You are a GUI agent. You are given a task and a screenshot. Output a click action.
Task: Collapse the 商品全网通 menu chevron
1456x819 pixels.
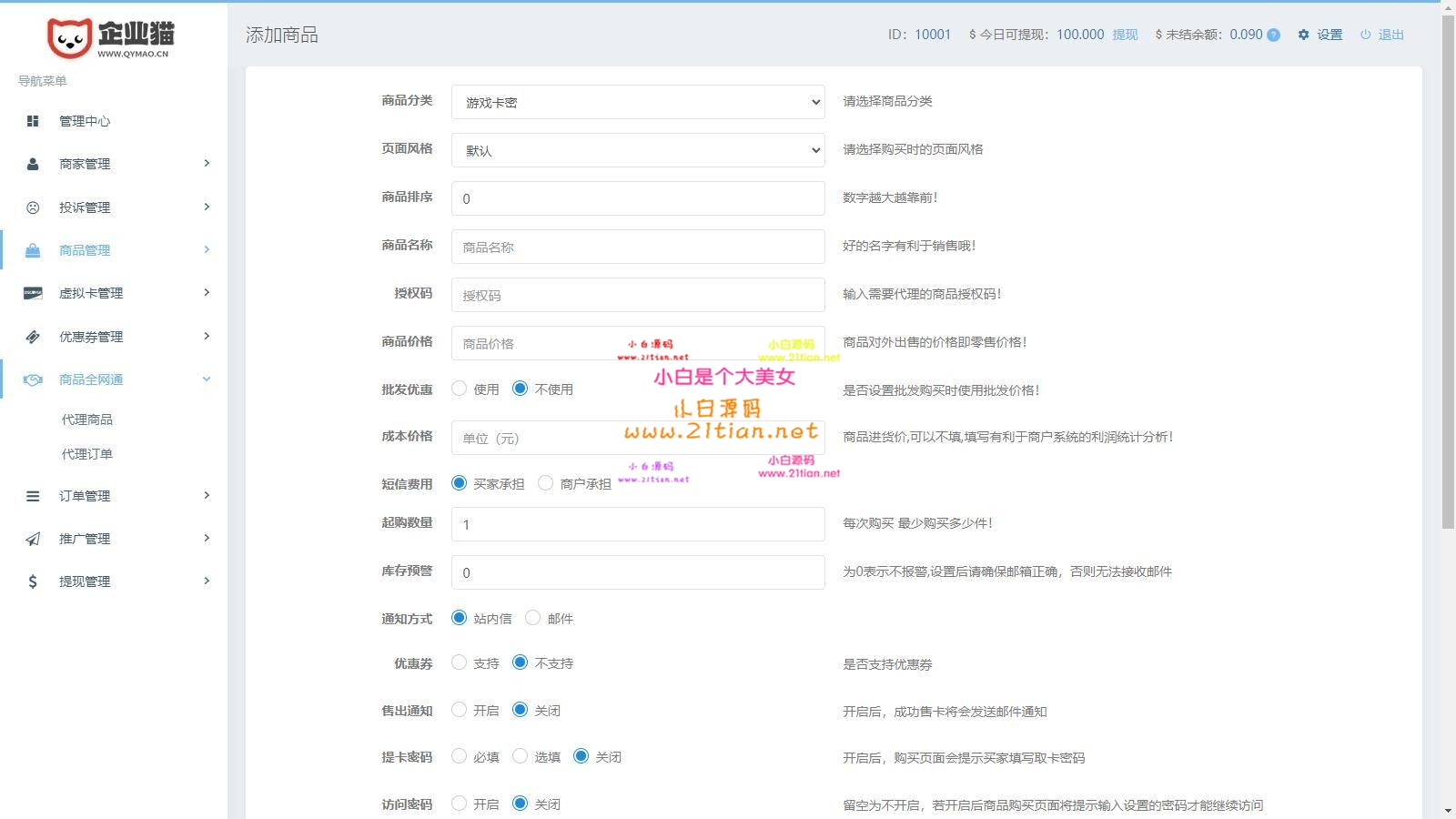pos(207,379)
